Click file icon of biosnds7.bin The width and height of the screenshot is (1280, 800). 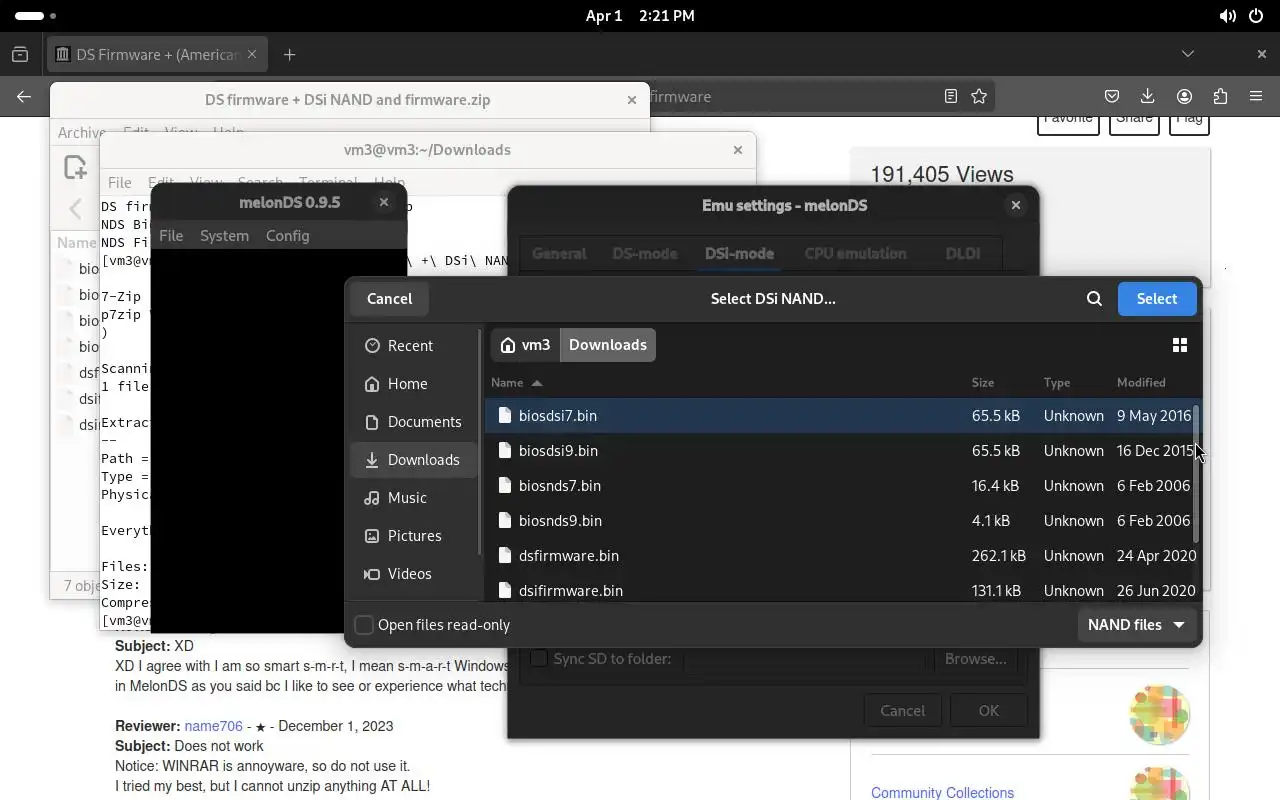(x=505, y=485)
